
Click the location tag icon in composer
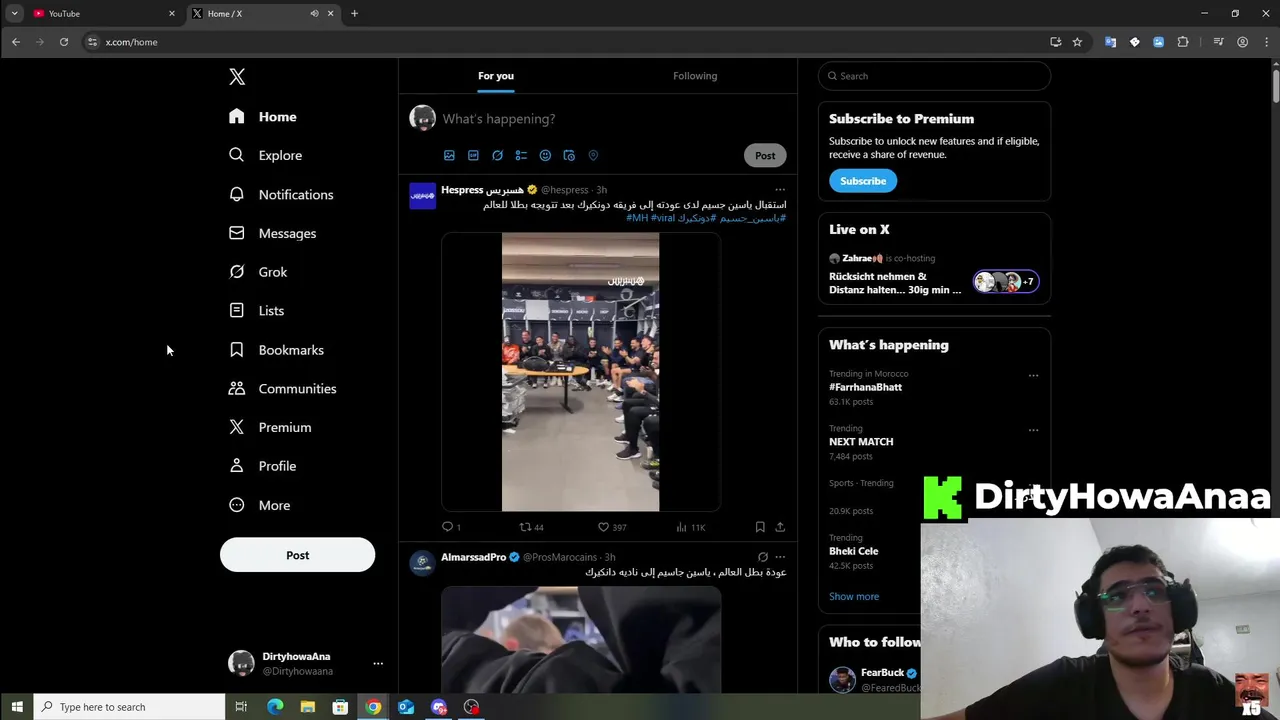(593, 155)
